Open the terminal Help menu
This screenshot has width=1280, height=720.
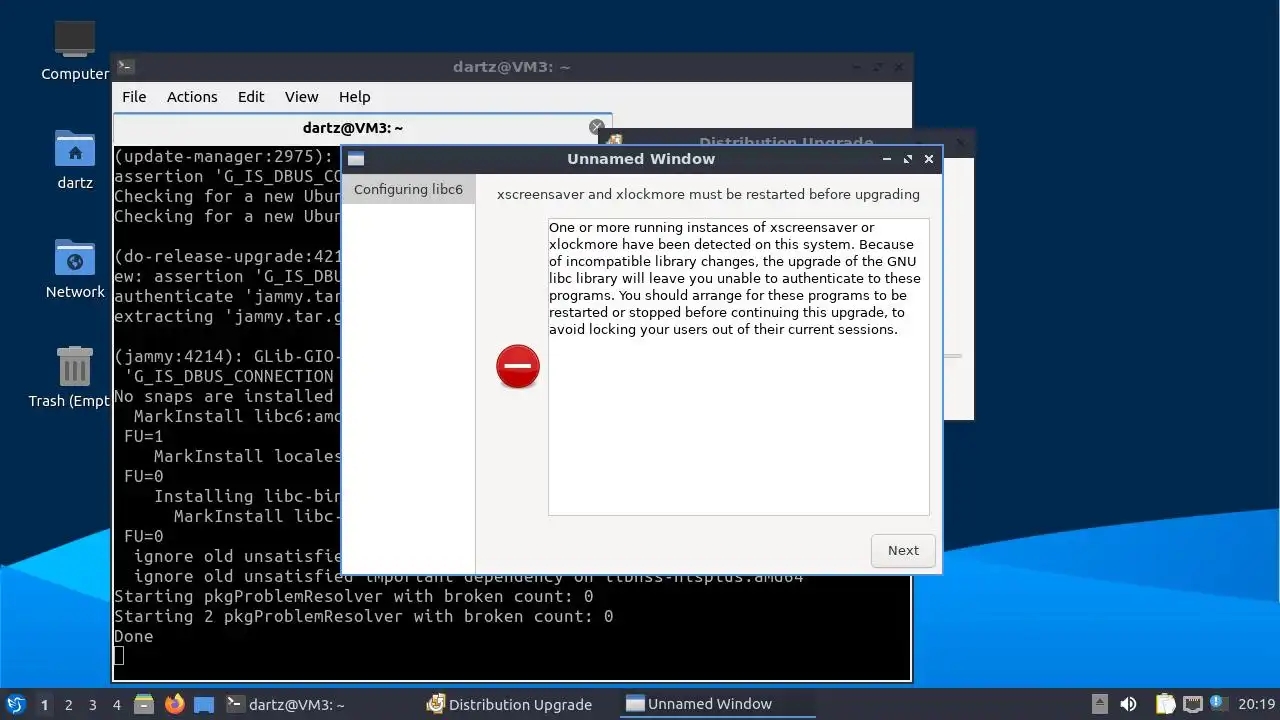coord(354,97)
